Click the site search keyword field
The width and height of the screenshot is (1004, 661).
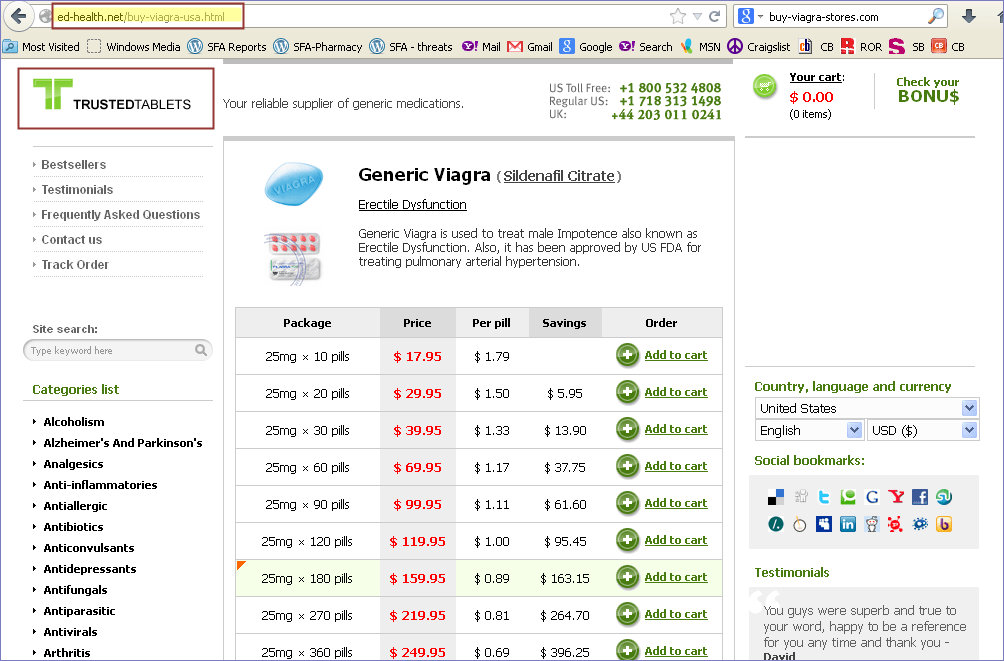(x=110, y=351)
